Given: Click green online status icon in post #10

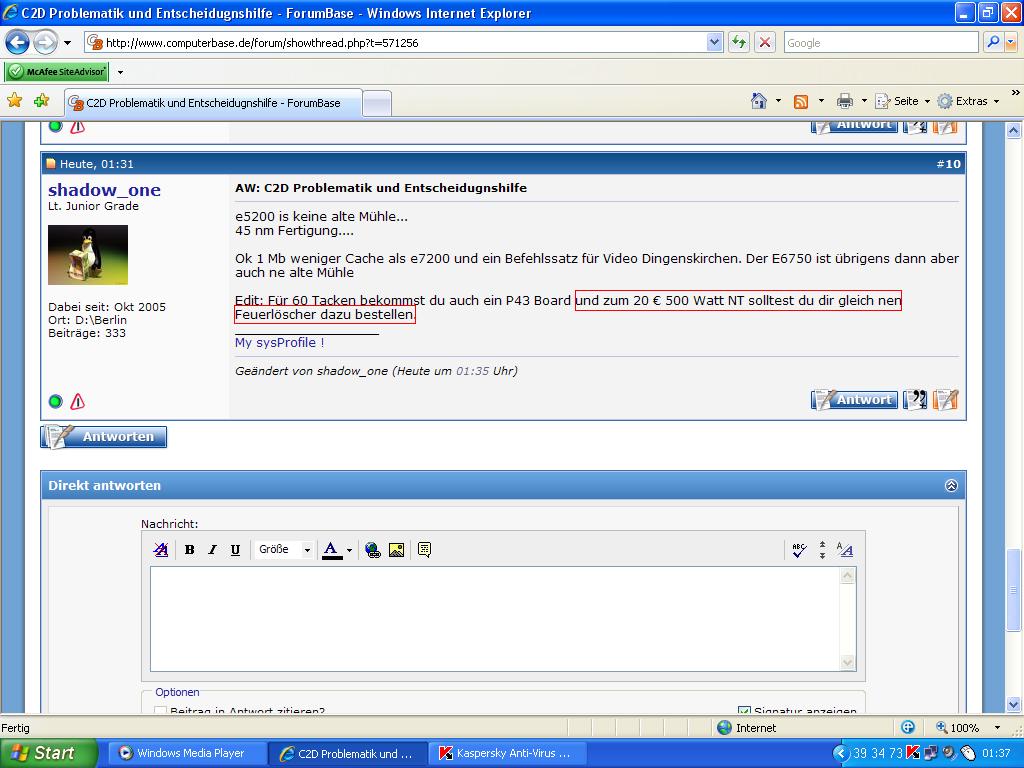Looking at the screenshot, I should coord(56,402).
